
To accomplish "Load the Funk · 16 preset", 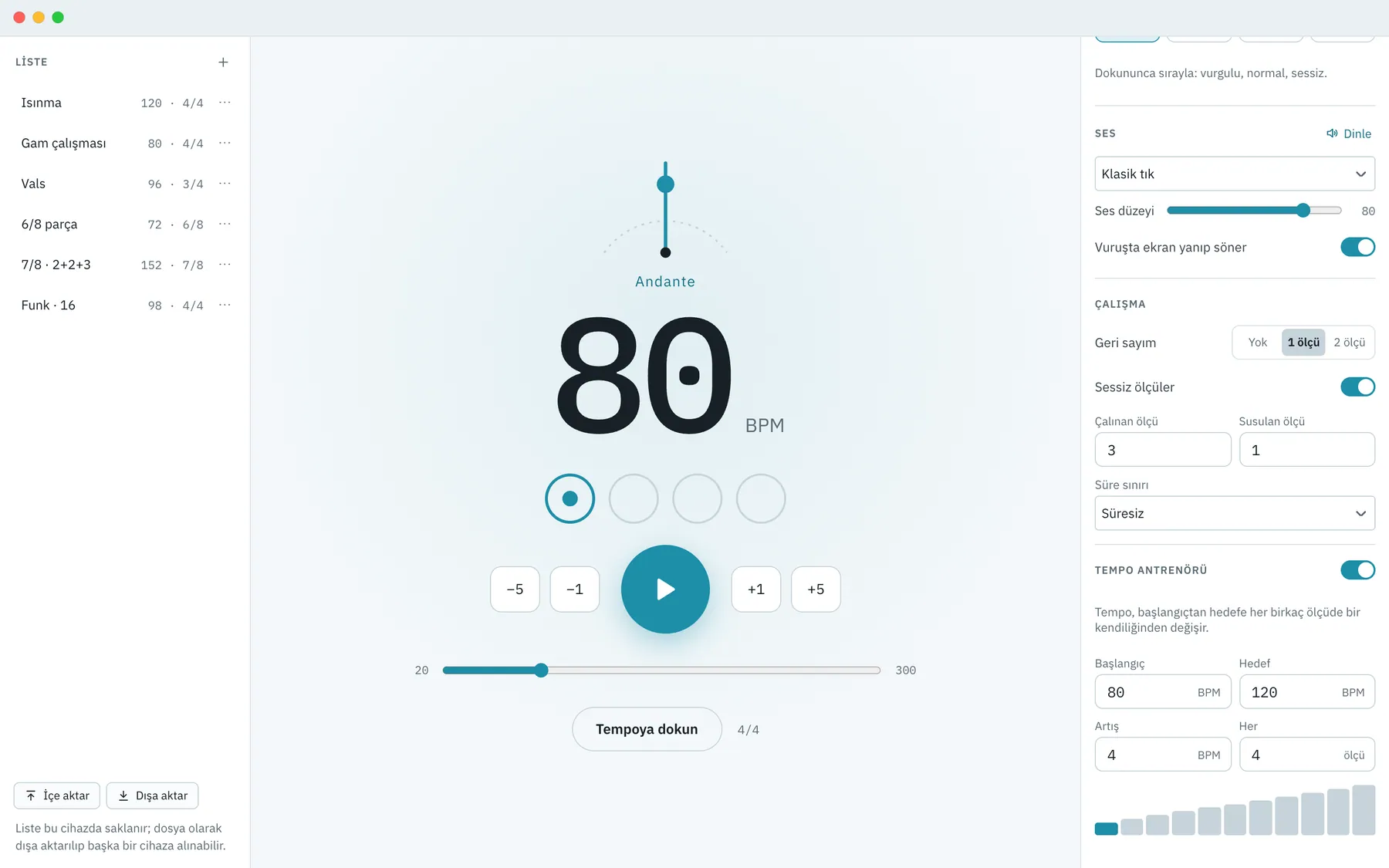I will click(113, 306).
